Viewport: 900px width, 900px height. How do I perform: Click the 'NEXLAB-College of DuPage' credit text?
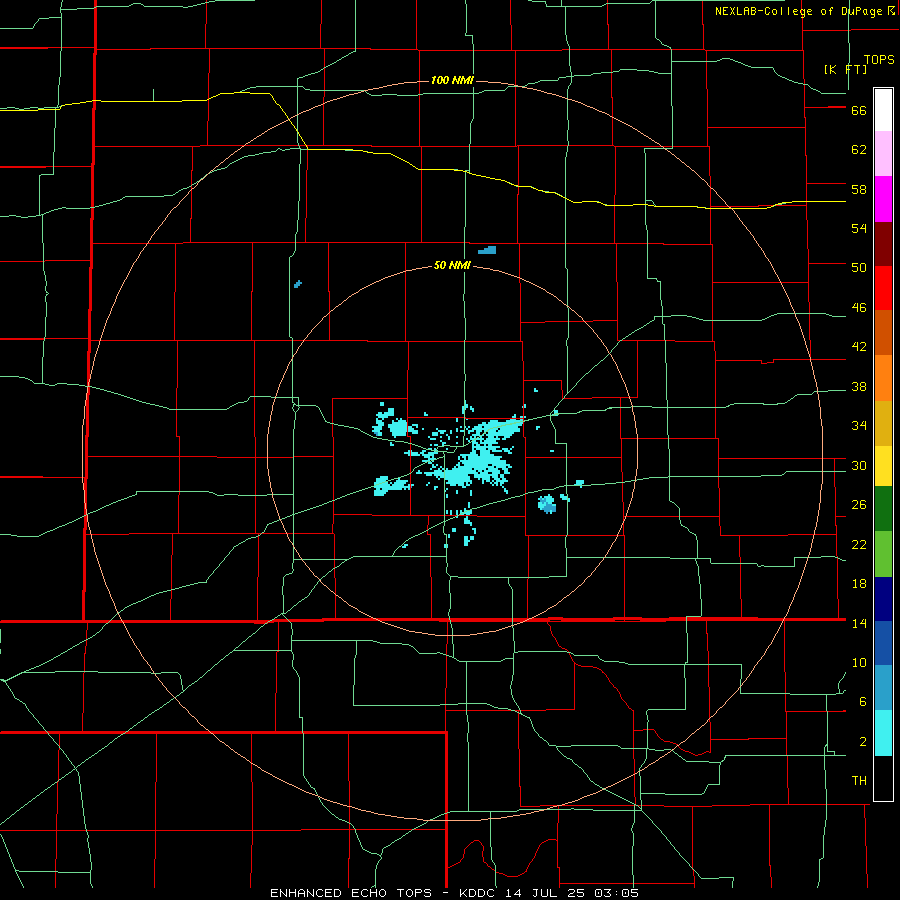pyautogui.click(x=799, y=11)
